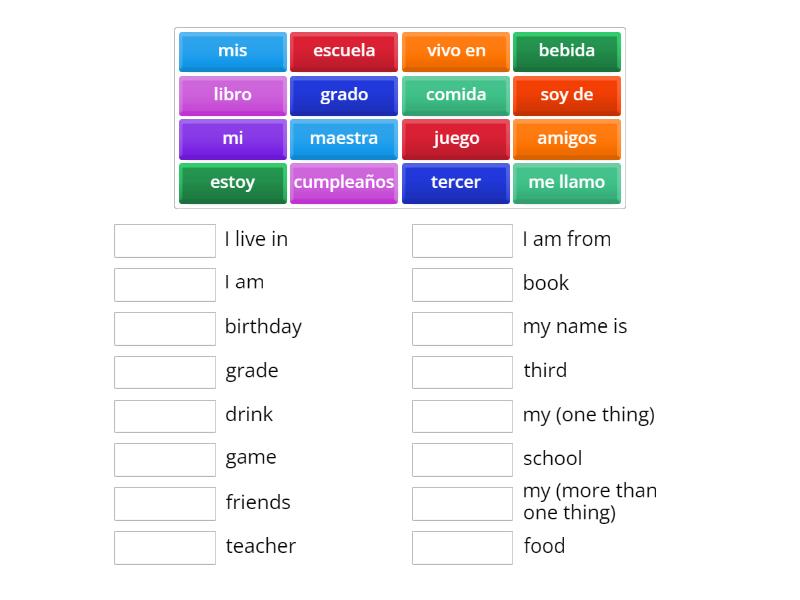Click the answer box beside 'I live in'
Viewport: 800px width, 600px height.
coord(165,241)
